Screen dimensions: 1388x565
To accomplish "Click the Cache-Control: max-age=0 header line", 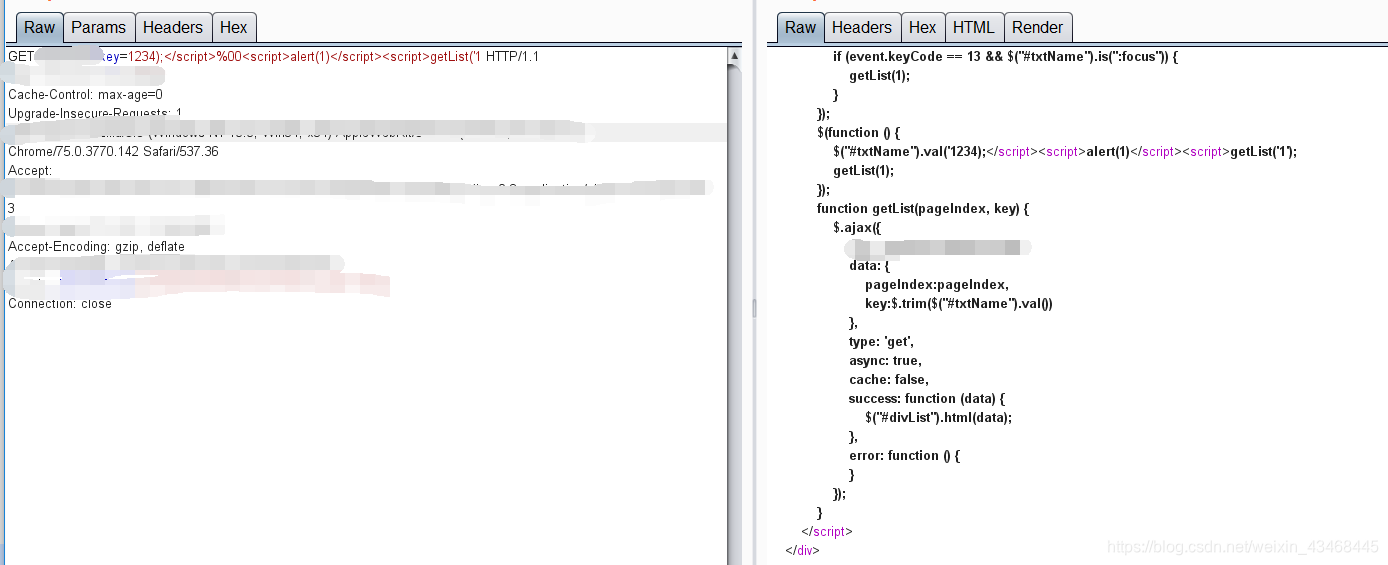I will coord(85,95).
